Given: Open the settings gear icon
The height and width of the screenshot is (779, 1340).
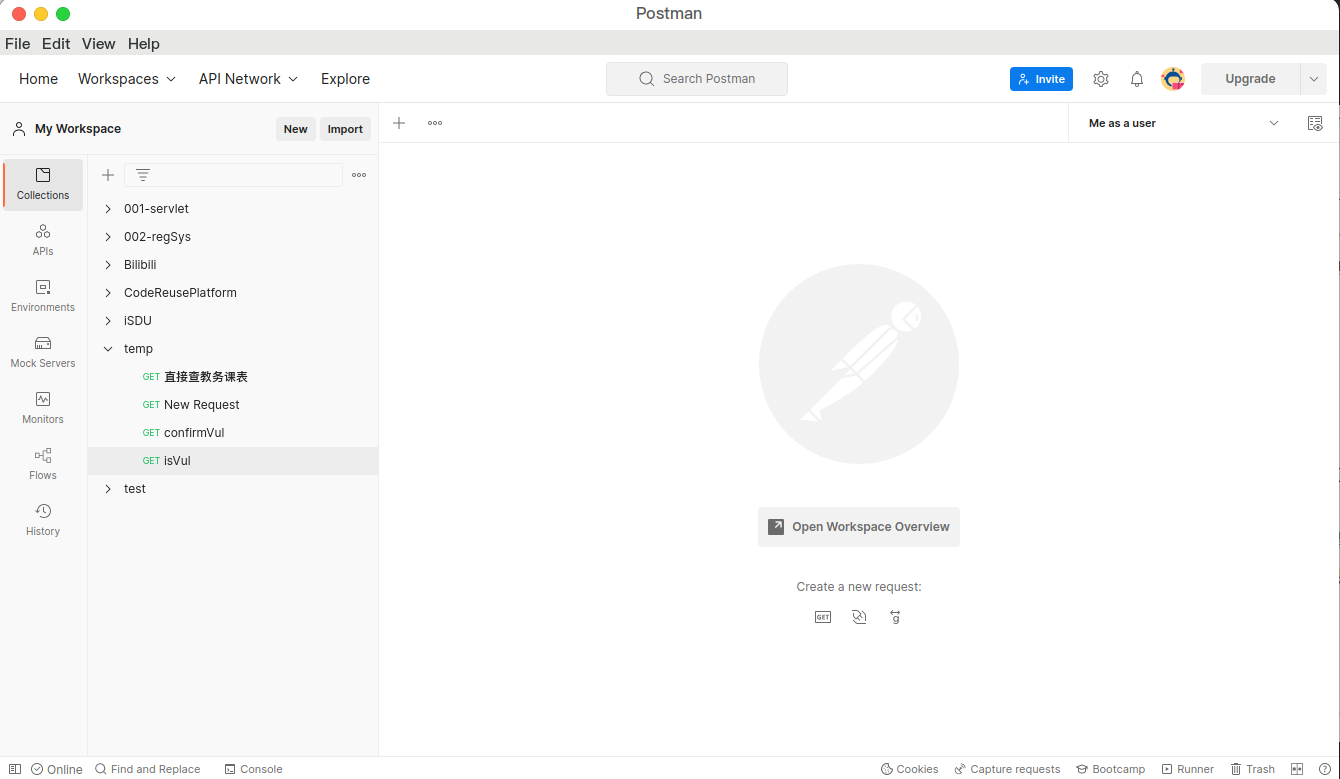Looking at the screenshot, I should 1101,79.
